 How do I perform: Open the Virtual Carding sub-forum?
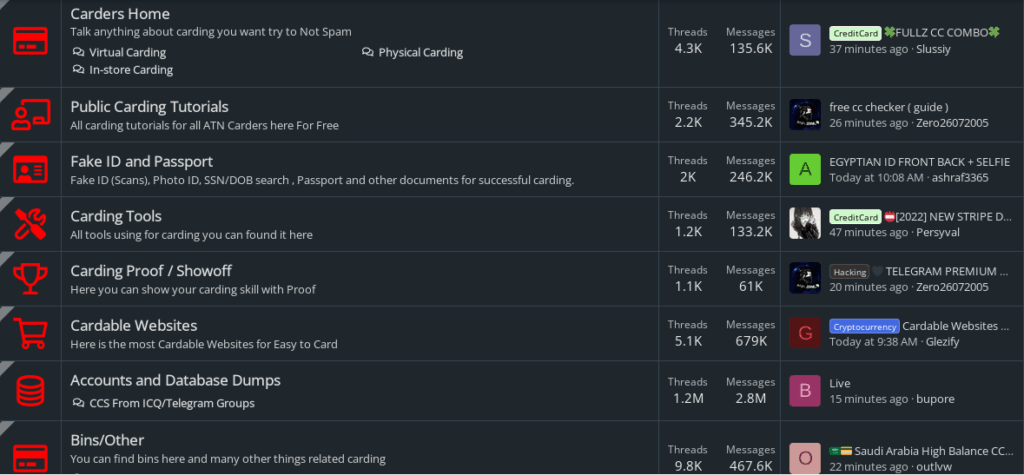tap(127, 52)
